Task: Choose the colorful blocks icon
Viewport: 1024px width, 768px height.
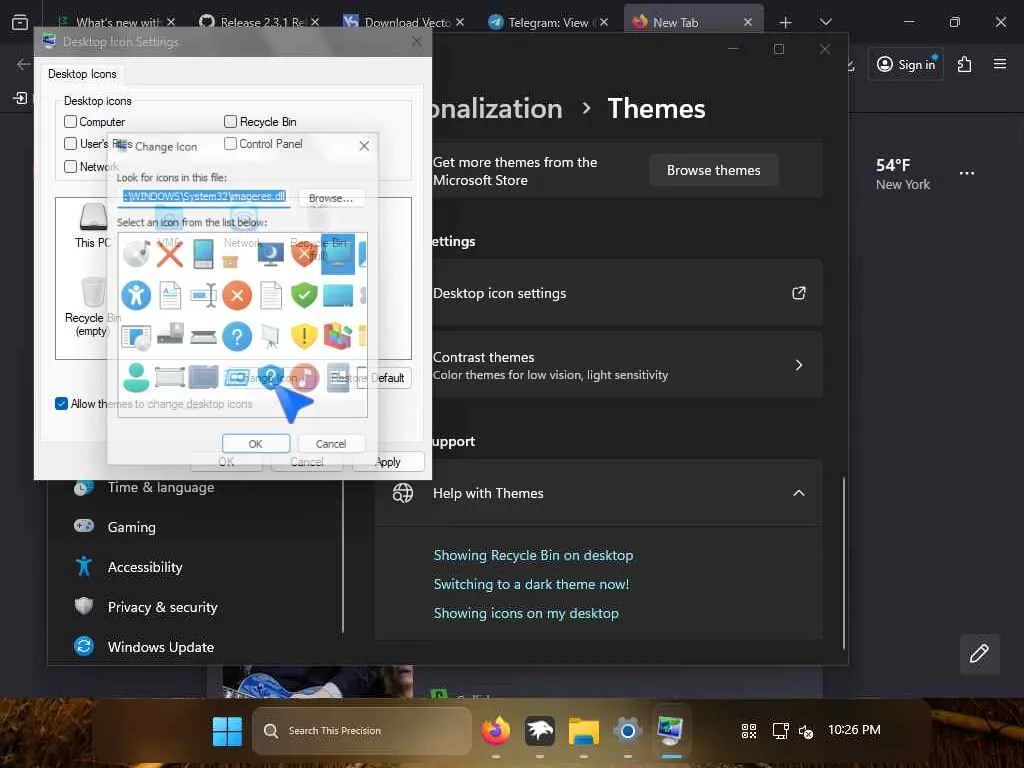Action: pos(338,337)
